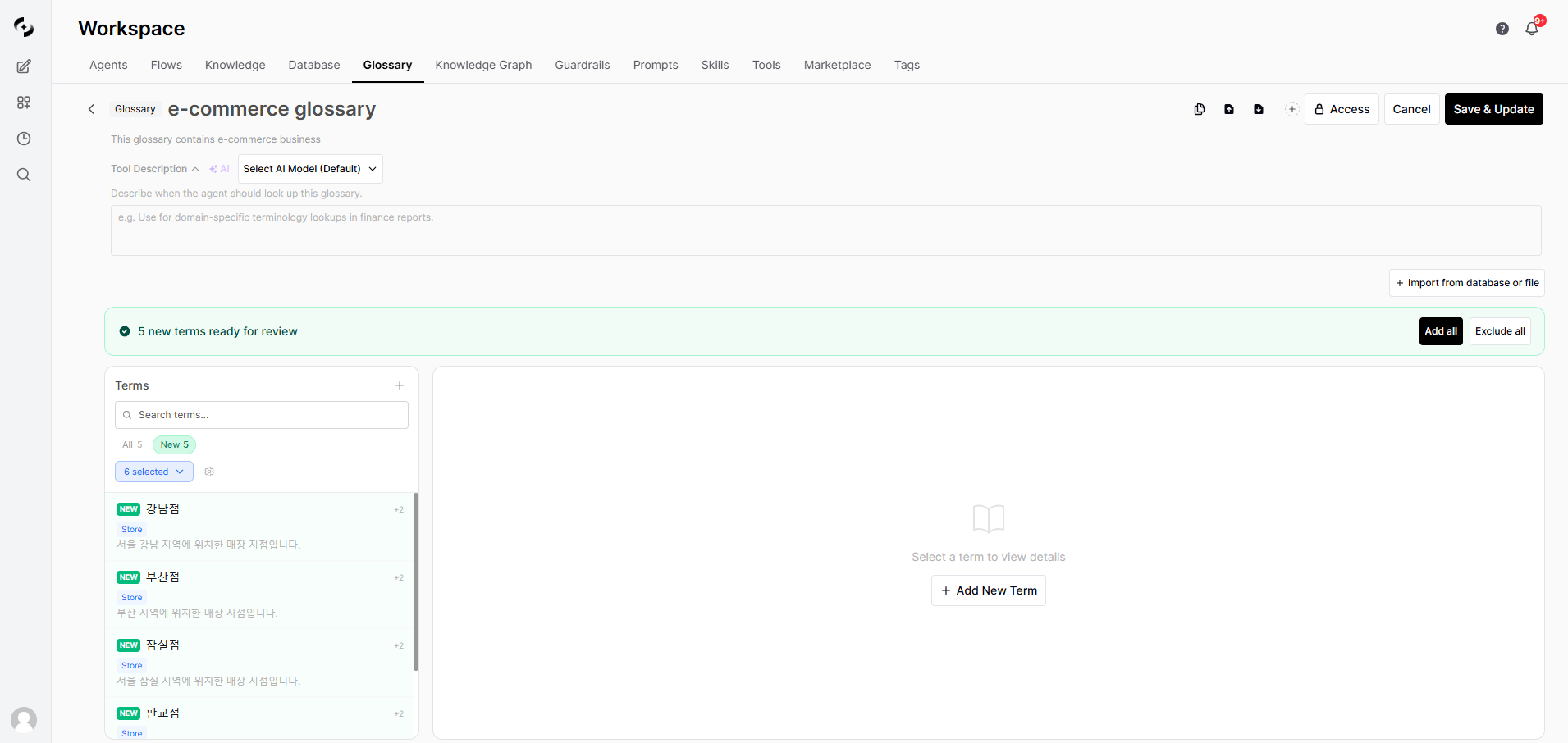
Task: Click the AI sparkle generate icon
Action: point(219,169)
